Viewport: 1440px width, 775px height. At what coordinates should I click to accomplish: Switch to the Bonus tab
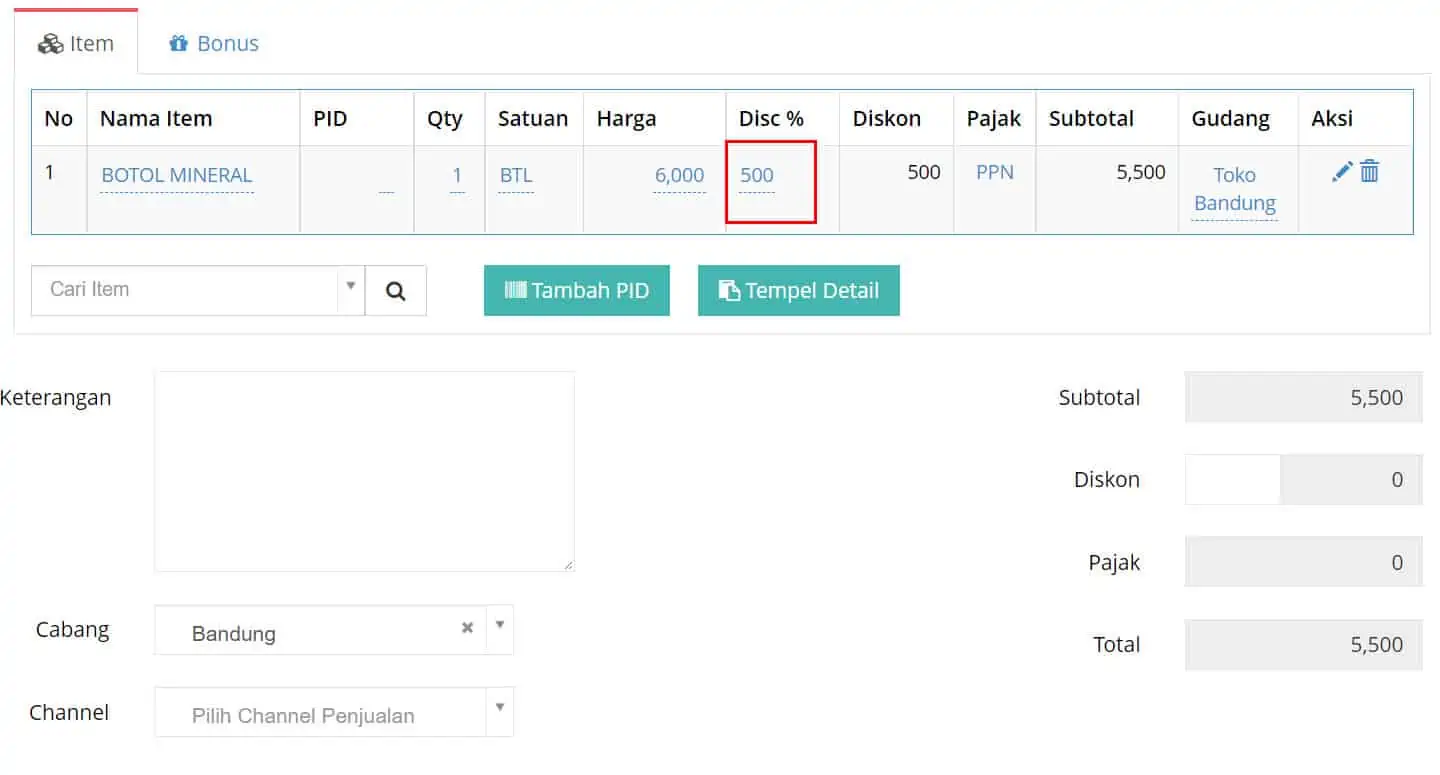click(x=214, y=43)
